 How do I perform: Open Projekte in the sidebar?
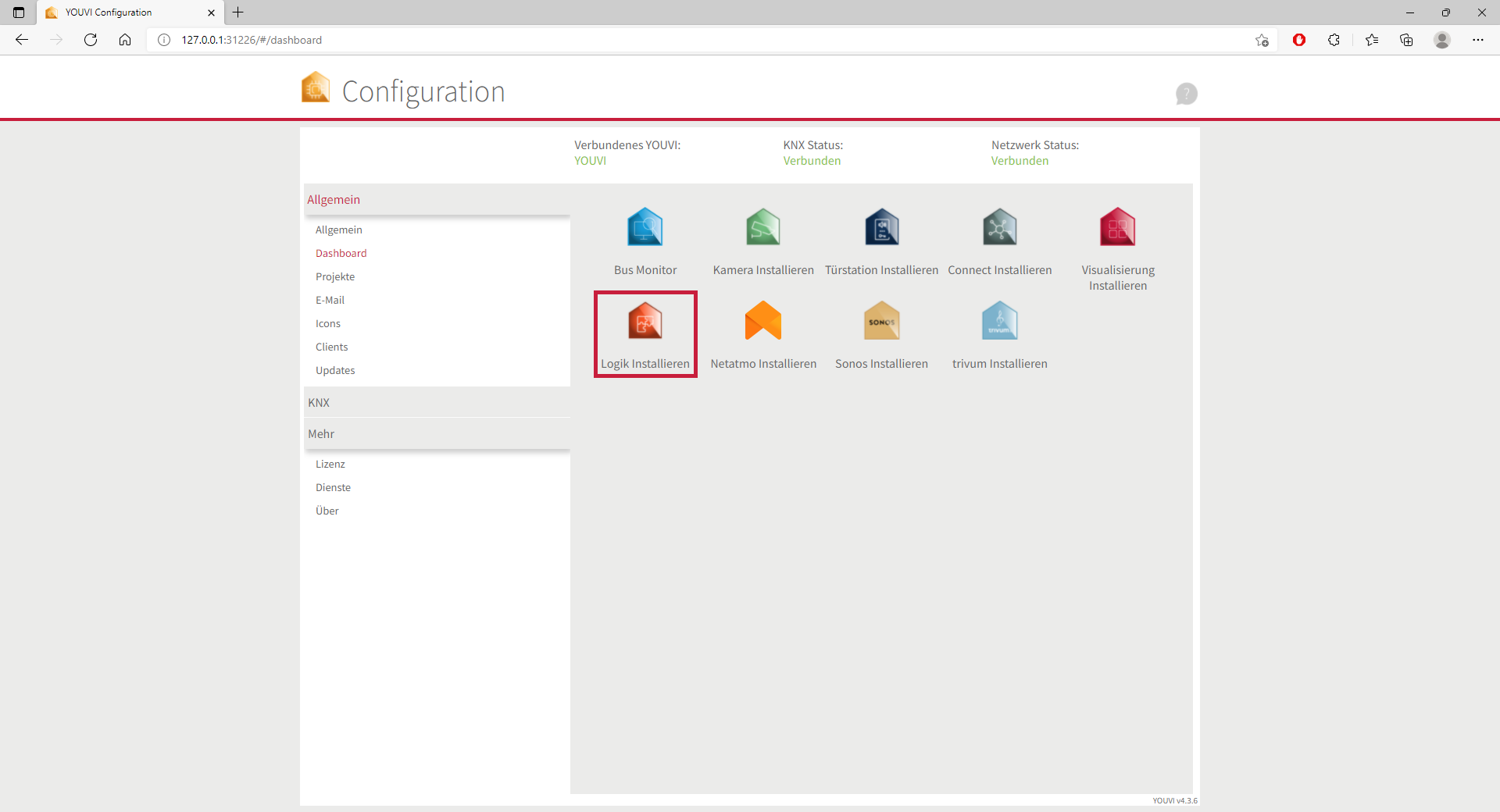tap(335, 276)
